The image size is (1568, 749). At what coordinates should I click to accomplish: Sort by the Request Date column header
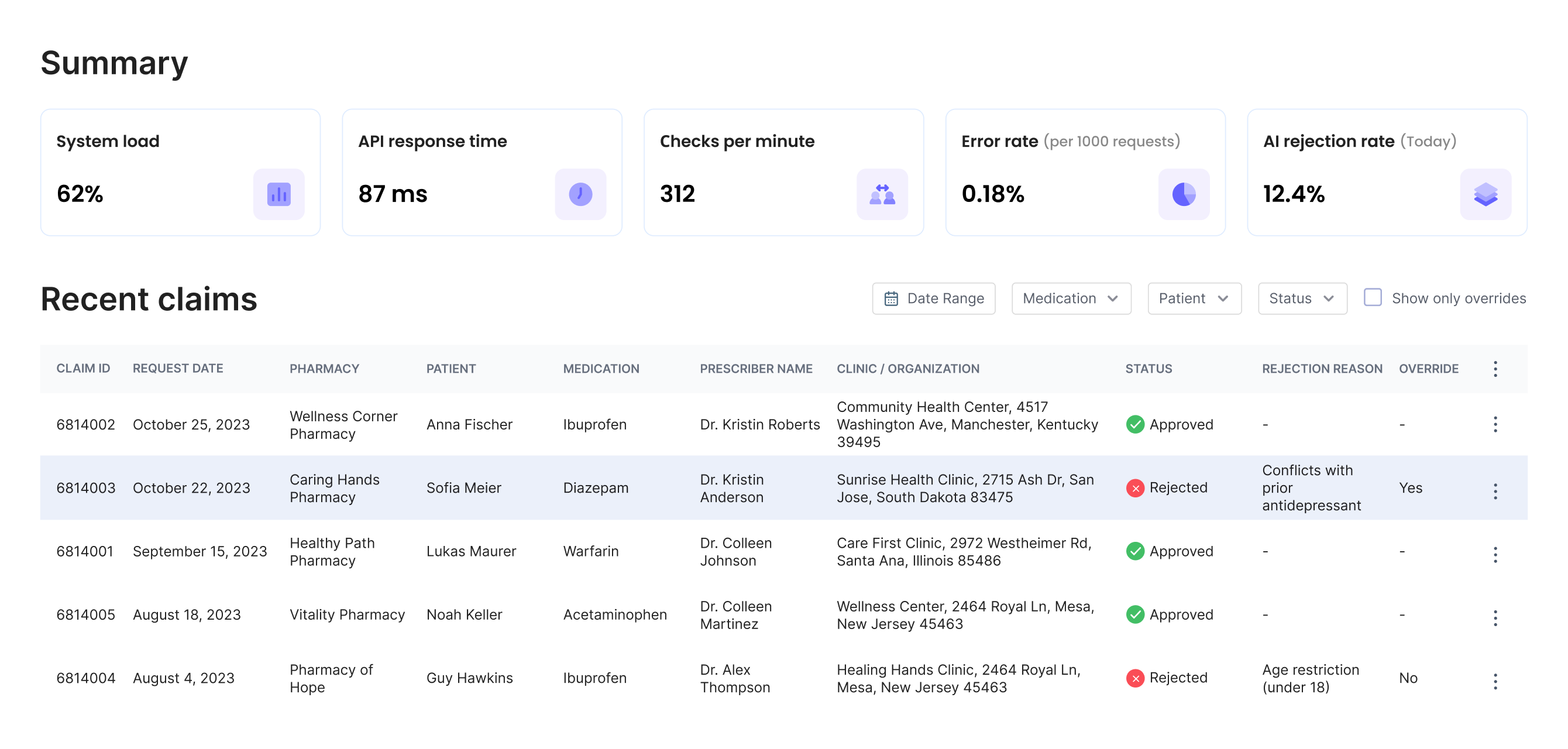click(178, 369)
